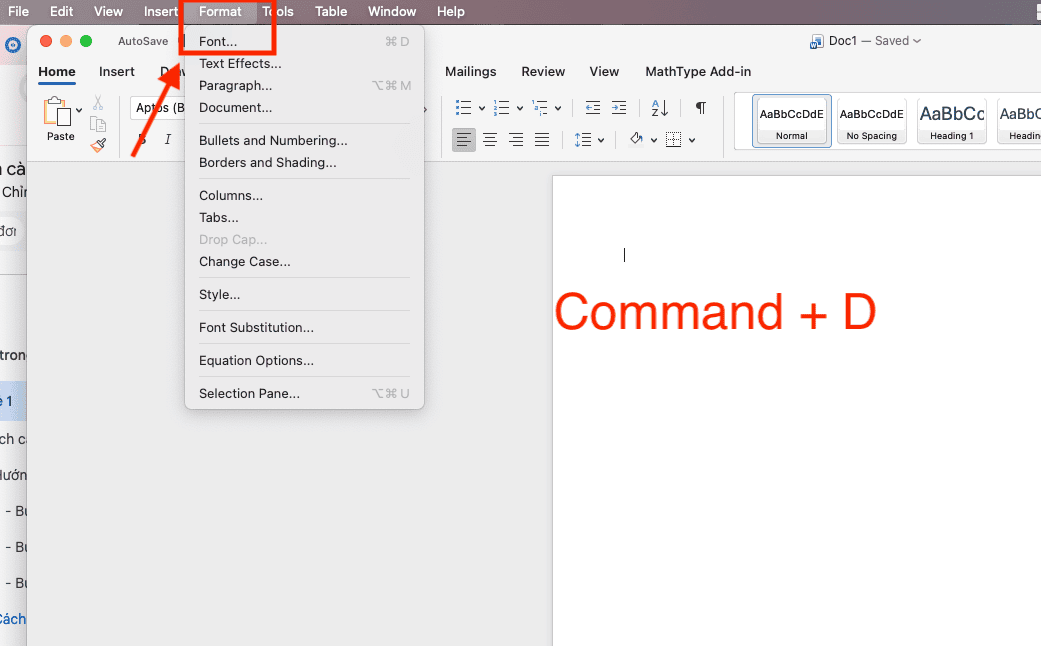Choose Columns... menu item
1041x646 pixels.
coord(304,195)
